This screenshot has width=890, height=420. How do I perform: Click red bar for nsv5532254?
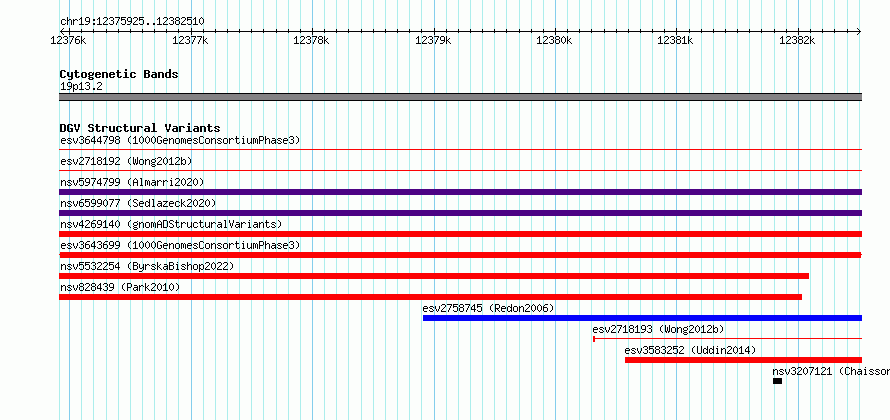coord(434,276)
